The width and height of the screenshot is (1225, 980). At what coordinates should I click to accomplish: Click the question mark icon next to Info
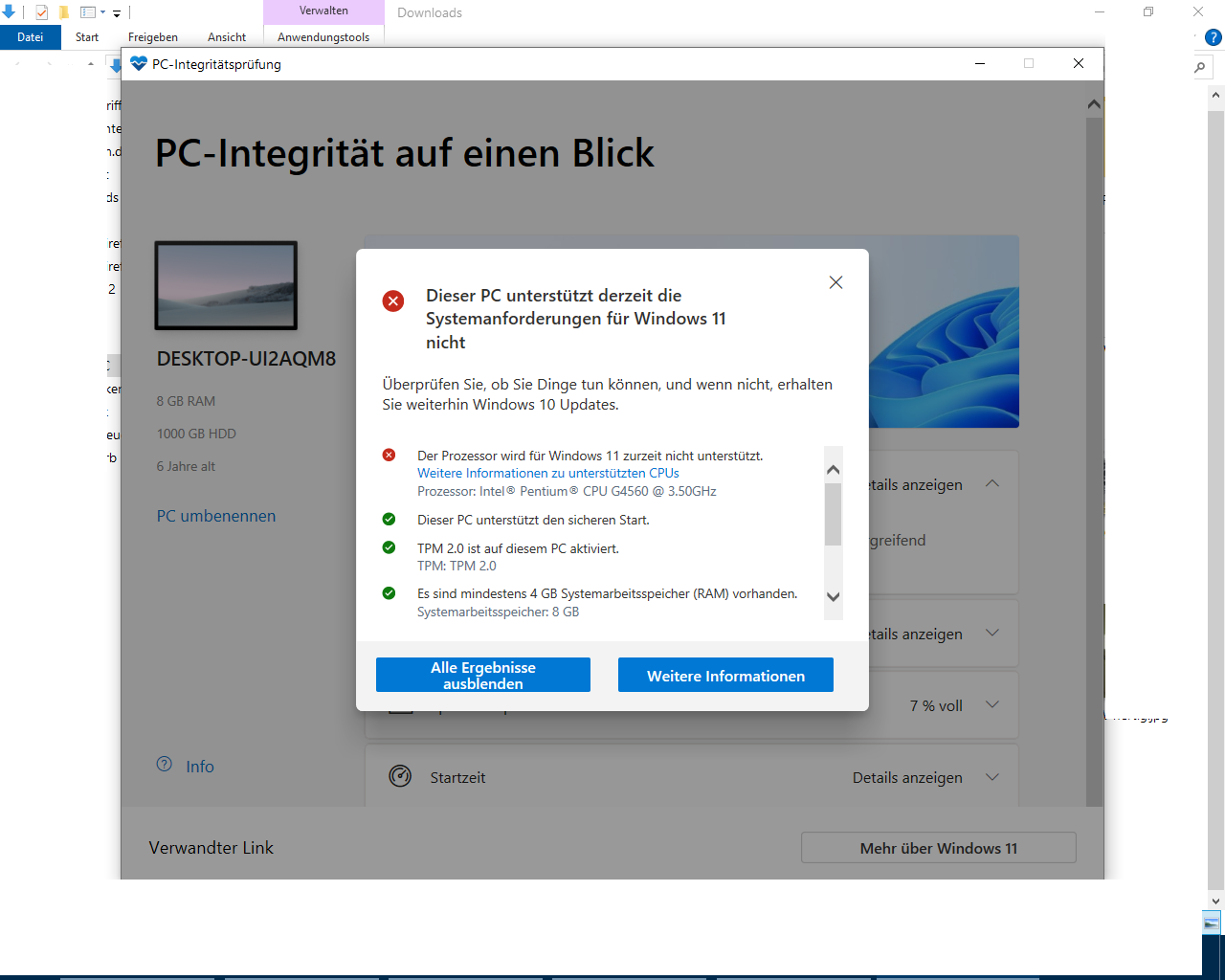pyautogui.click(x=165, y=765)
